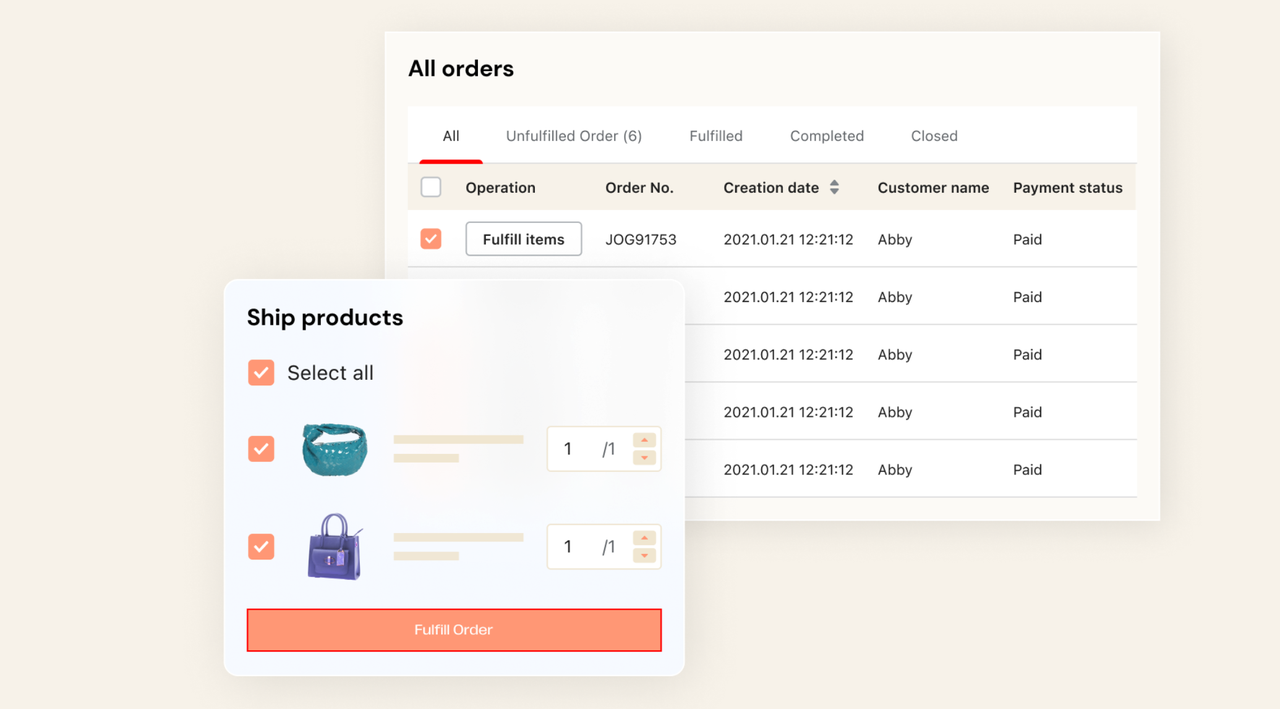Check the header select-all orders checkbox
Screen dimensions: 1280x709
[x=431, y=187]
